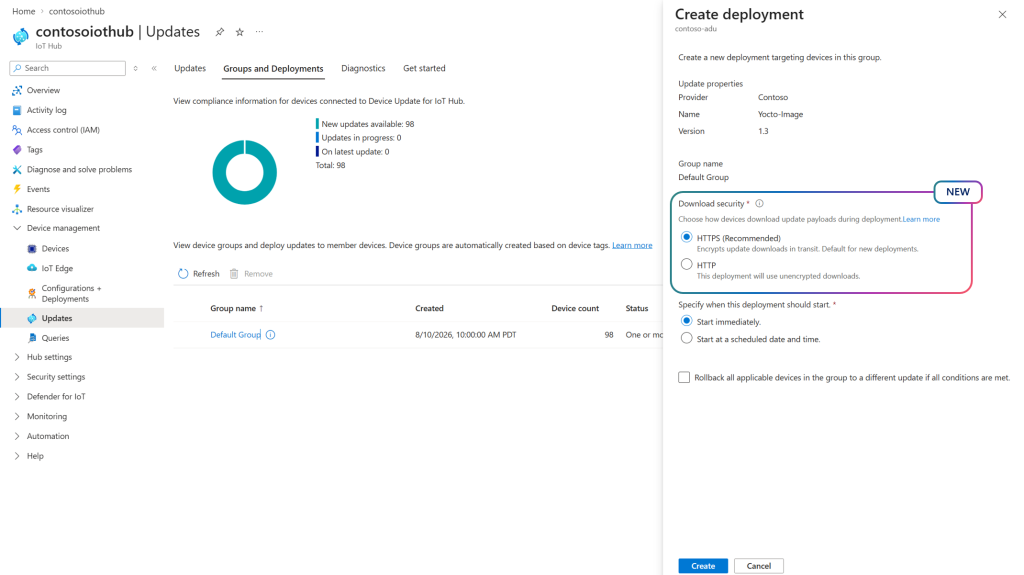Screen dimensions: 1024x575
Task: Click the Activity log icon
Action: click(17, 110)
